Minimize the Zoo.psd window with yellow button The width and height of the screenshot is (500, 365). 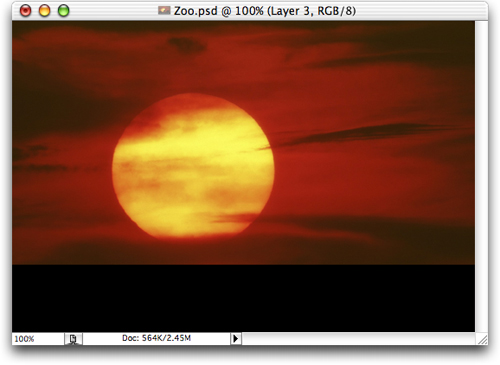point(44,11)
